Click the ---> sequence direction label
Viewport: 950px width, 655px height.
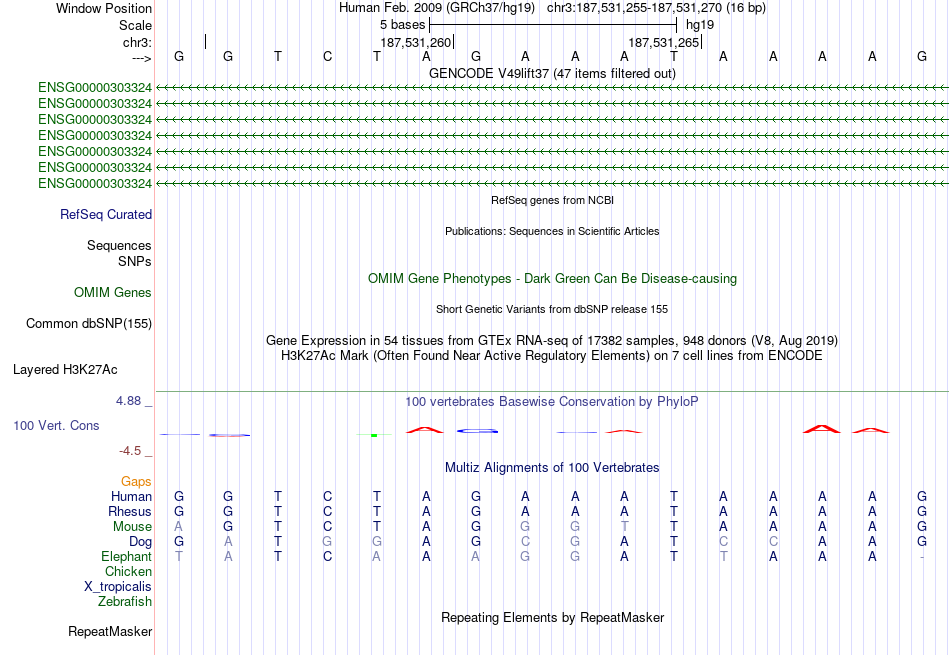(x=142, y=58)
